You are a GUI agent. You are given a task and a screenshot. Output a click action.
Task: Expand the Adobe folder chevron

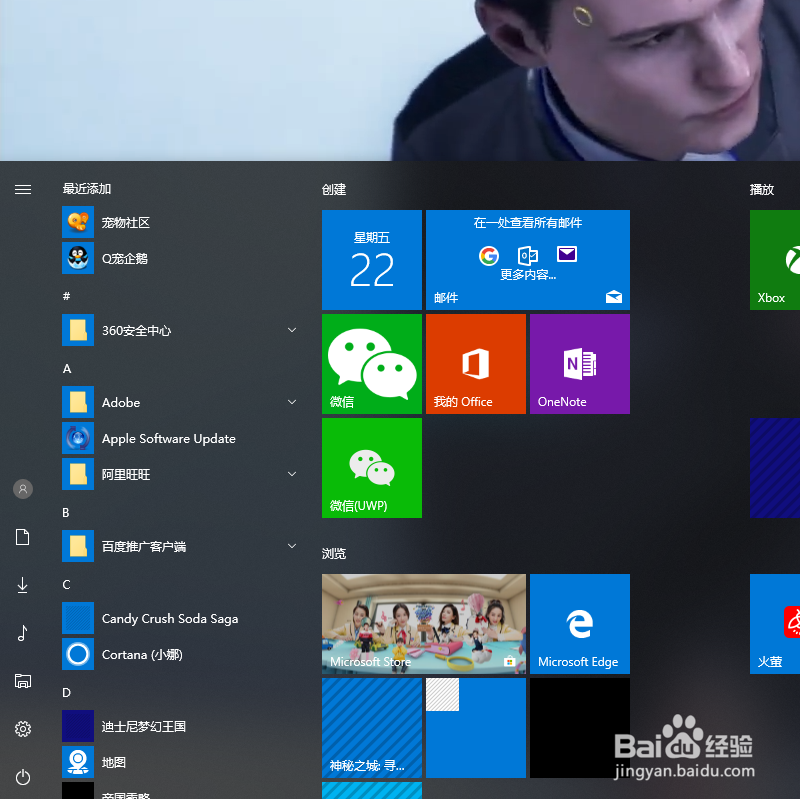coord(291,402)
